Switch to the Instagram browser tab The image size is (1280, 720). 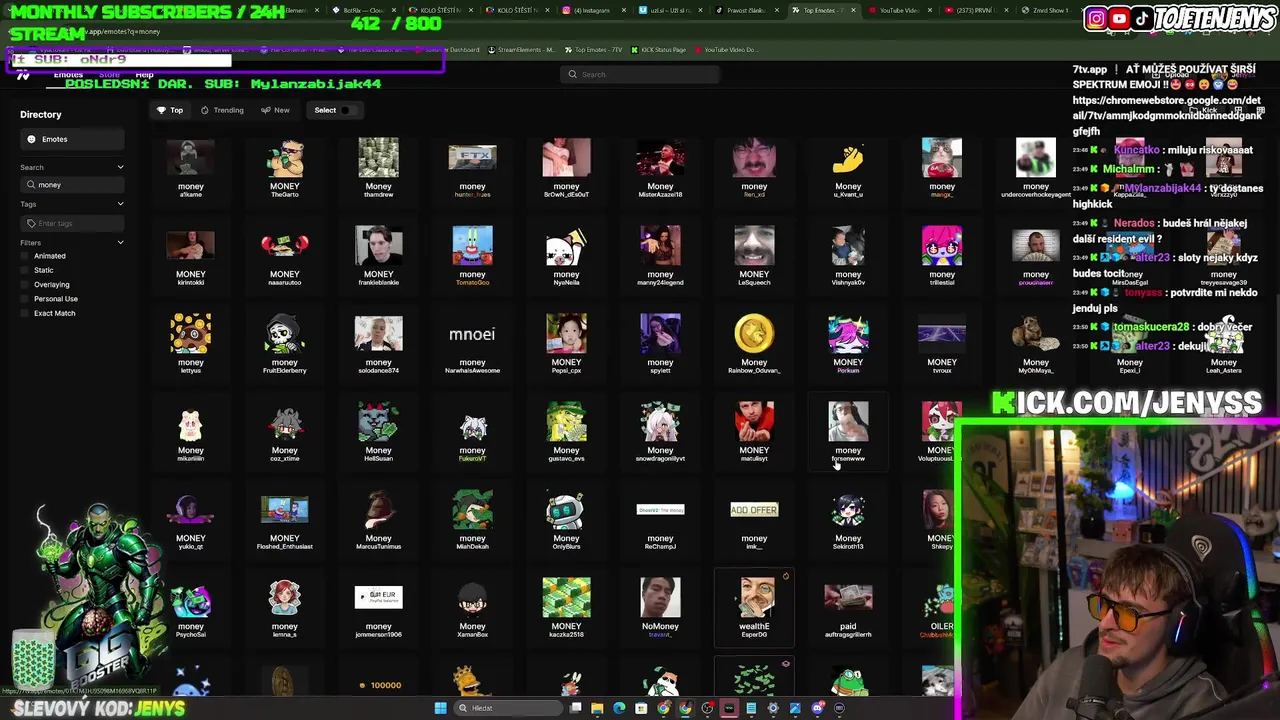[x=590, y=10]
